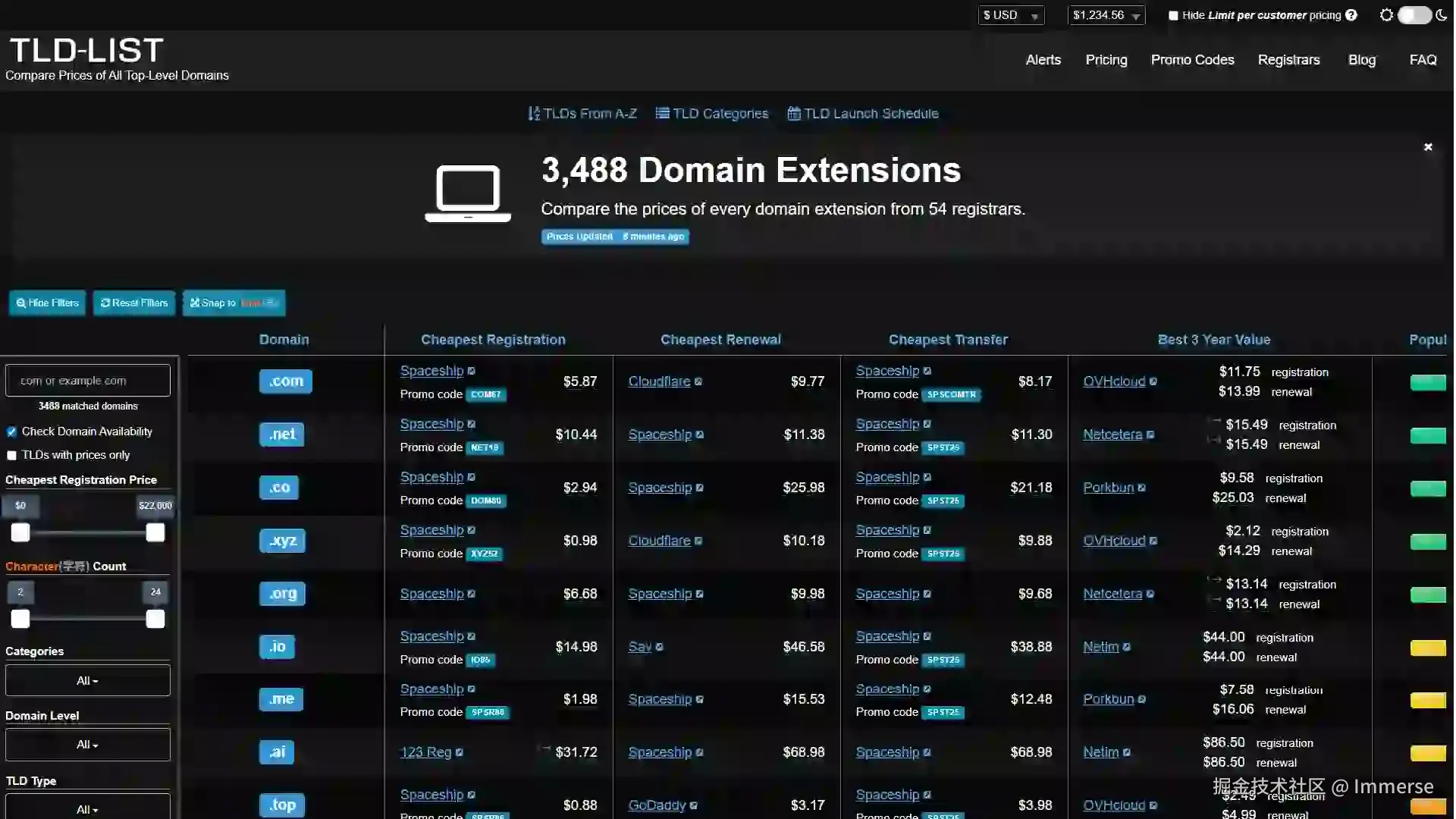Click the TLDs From A-Z sort icon
Image resolution: width=1456 pixels, height=819 pixels.
[534, 113]
